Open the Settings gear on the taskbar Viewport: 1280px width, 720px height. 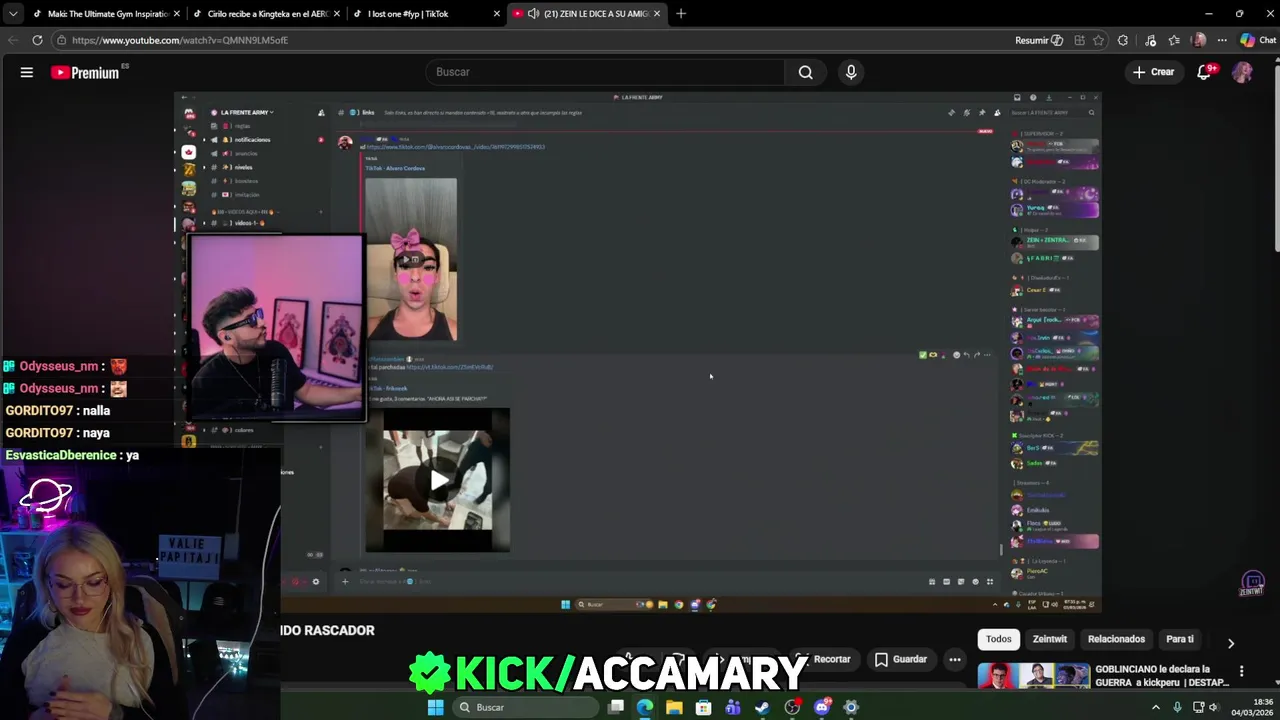click(x=851, y=707)
